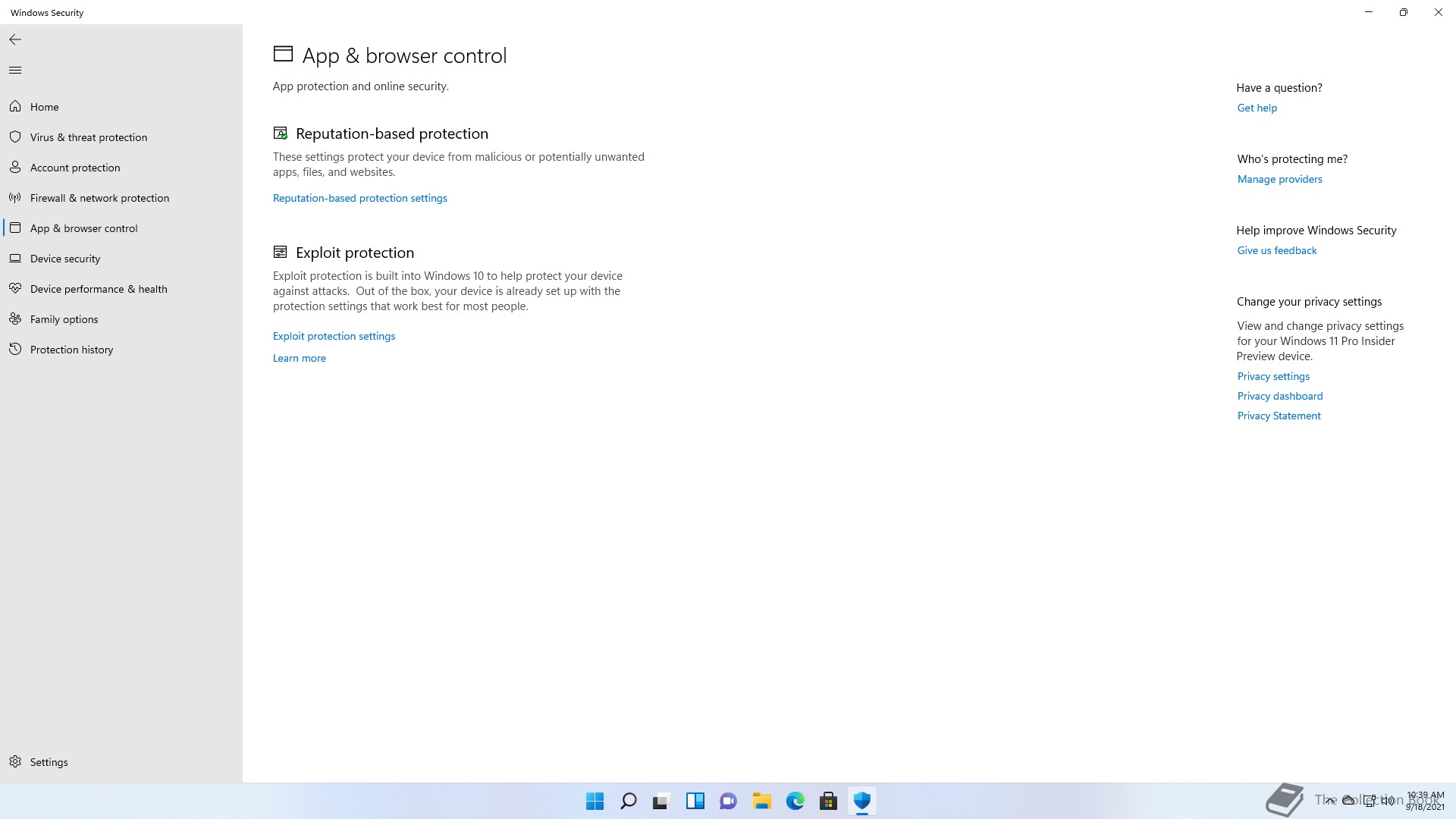1456x819 pixels.
Task: Select Device security in sidebar
Action: click(121, 259)
